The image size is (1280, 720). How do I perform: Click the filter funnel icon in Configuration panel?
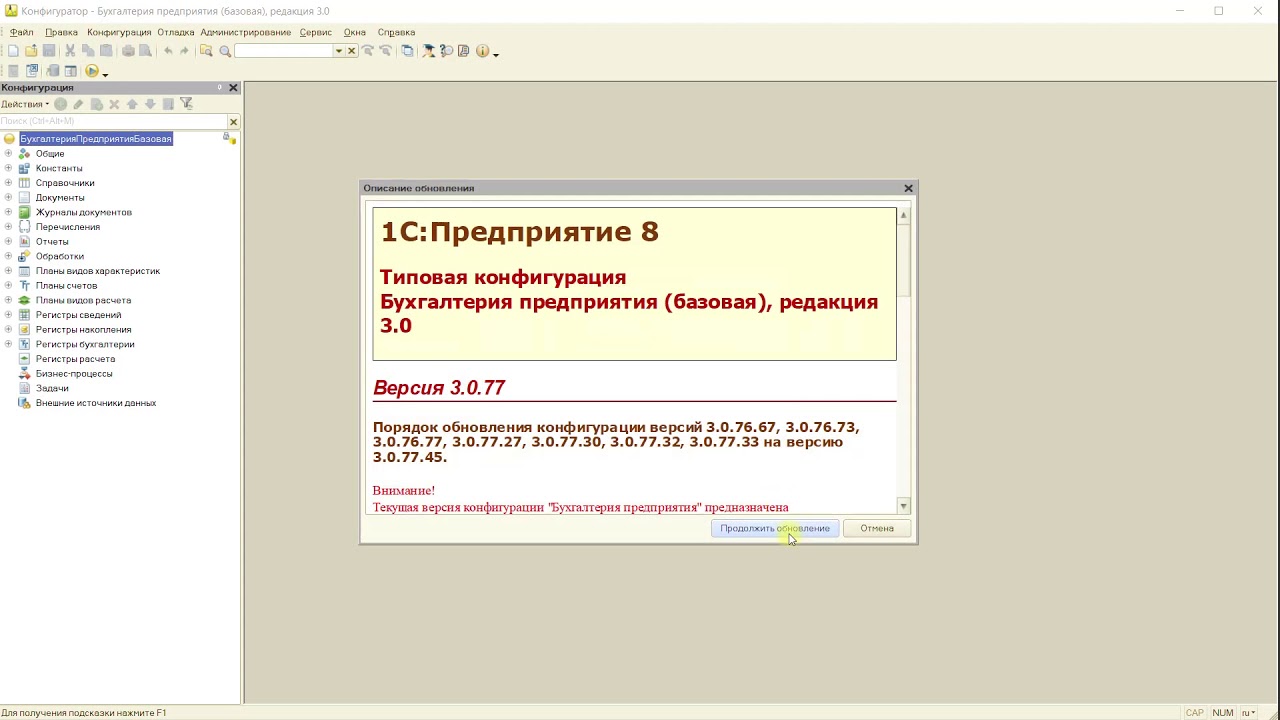[186, 104]
